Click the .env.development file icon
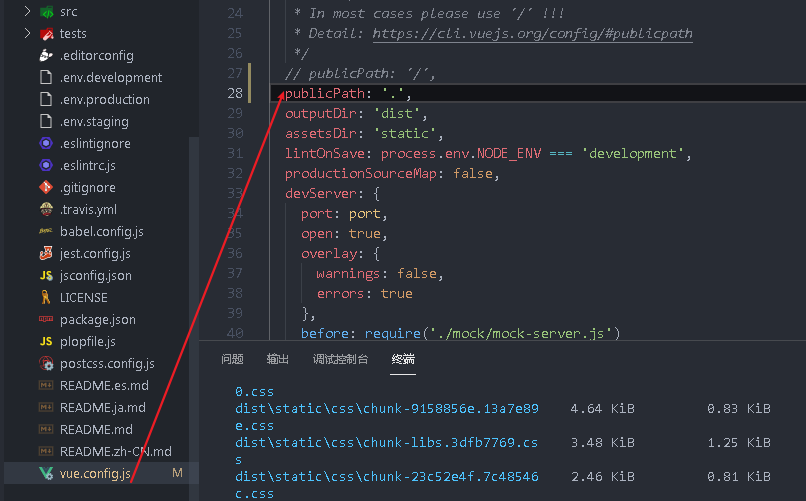This screenshot has height=501, width=806. (46, 78)
